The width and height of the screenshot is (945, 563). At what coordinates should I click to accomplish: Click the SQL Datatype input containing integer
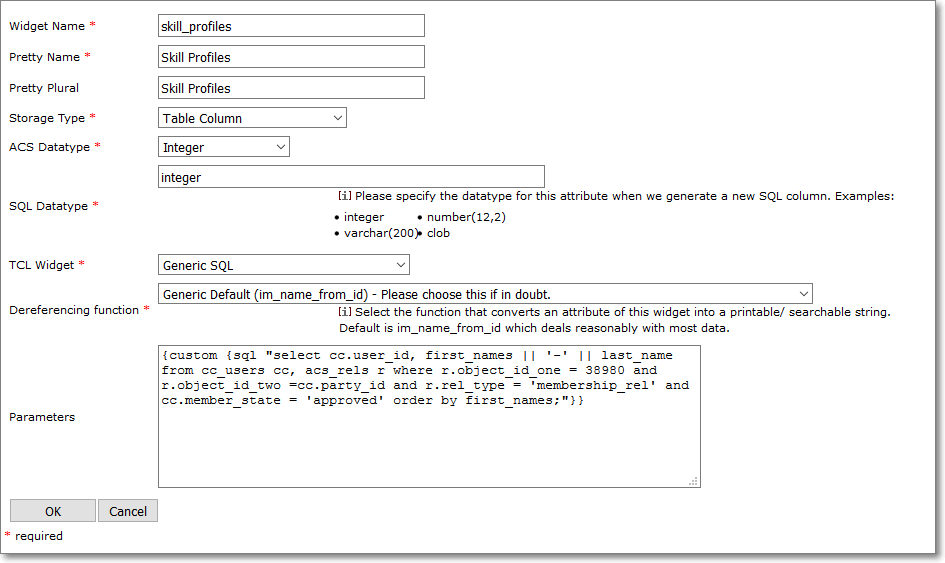351,177
